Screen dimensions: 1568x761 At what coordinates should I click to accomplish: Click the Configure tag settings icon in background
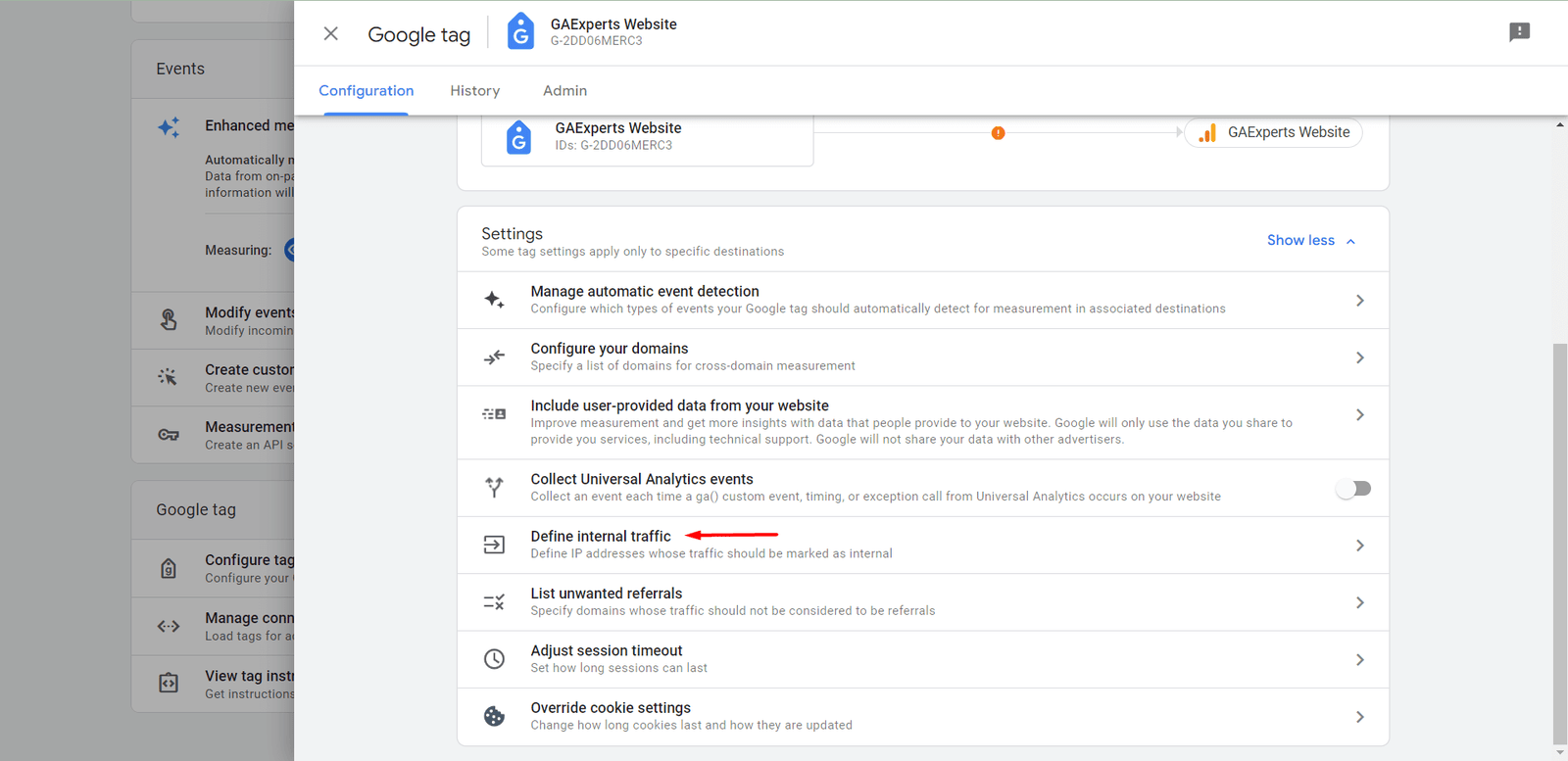(x=169, y=568)
